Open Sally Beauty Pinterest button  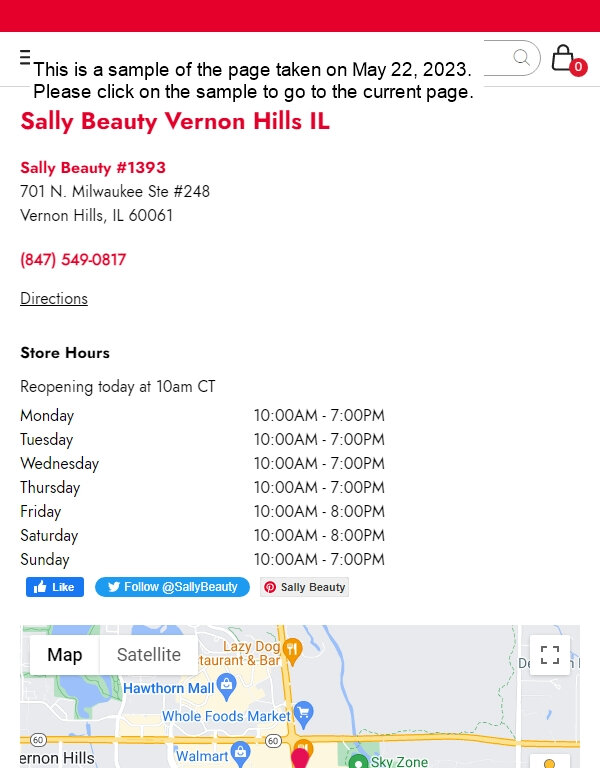pyautogui.click(x=304, y=587)
